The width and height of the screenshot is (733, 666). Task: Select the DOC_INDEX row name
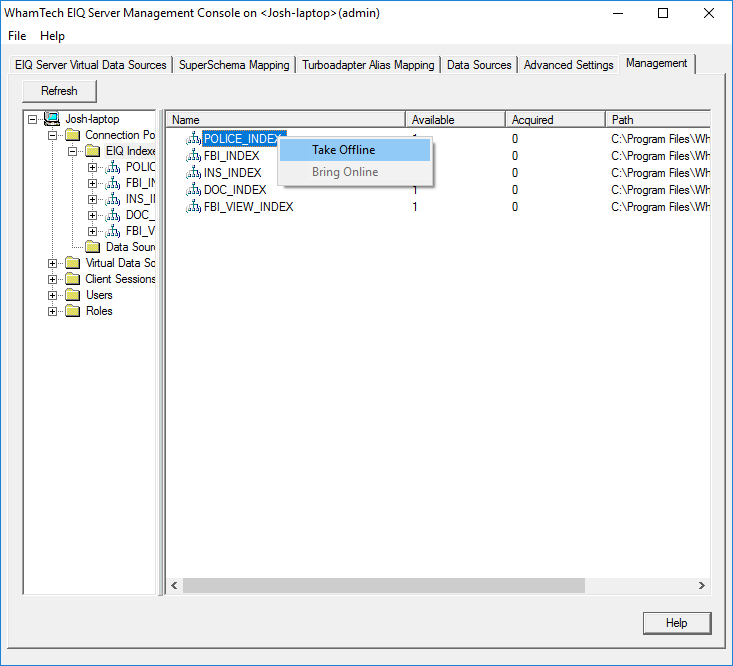[235, 190]
